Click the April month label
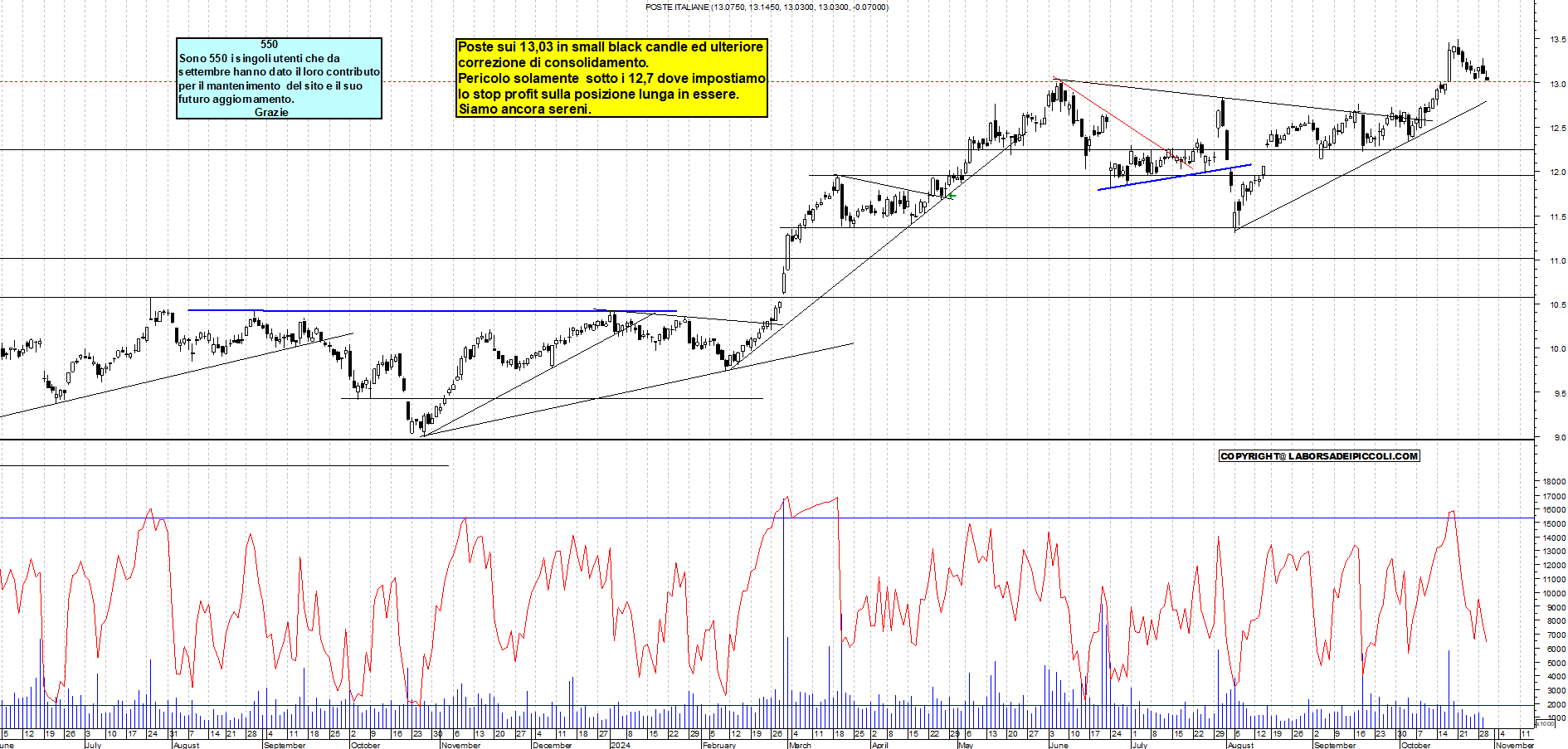 (879, 745)
